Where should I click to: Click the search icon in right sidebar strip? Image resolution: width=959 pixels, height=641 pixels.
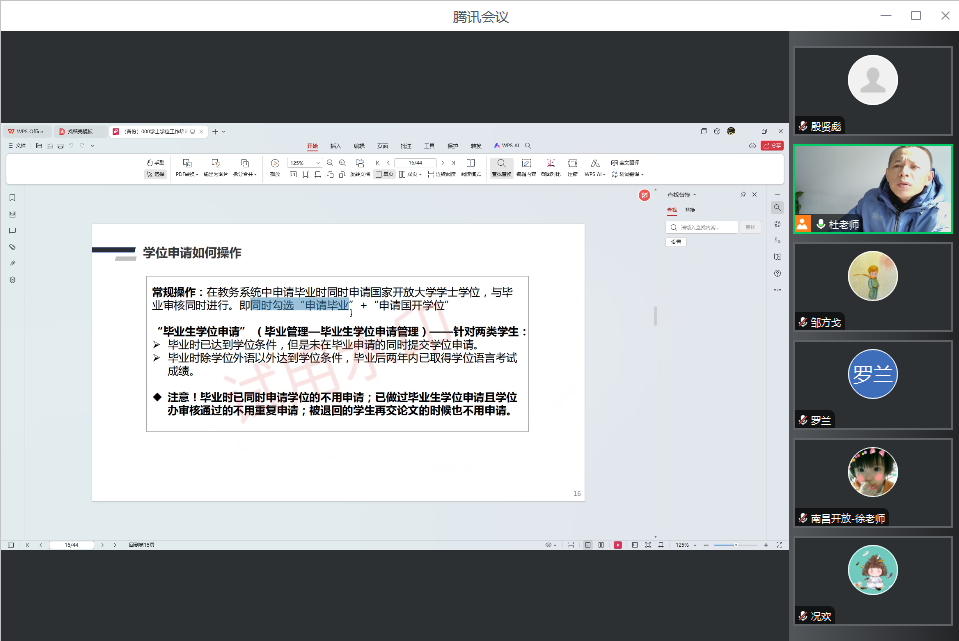coord(776,207)
